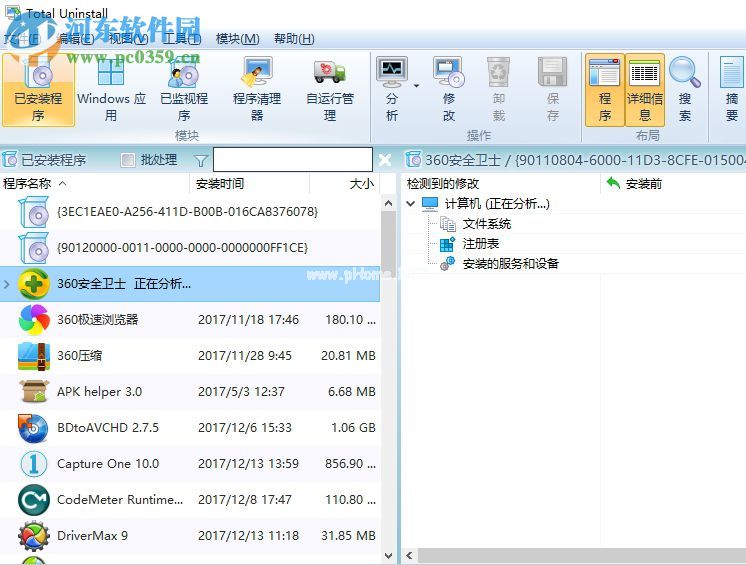
Task: Click the 文件系统 files icon
Action: [447, 224]
